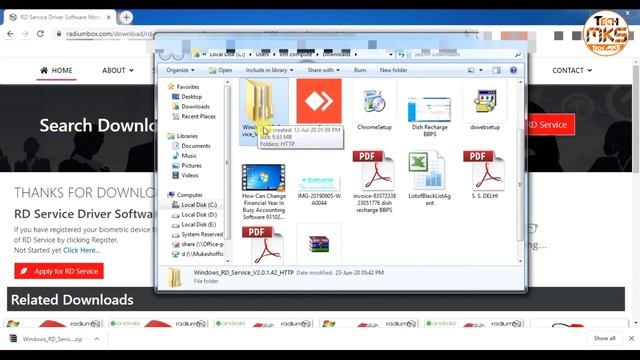
Task: Close the Chrome downloads bar
Action: click(x=631, y=338)
